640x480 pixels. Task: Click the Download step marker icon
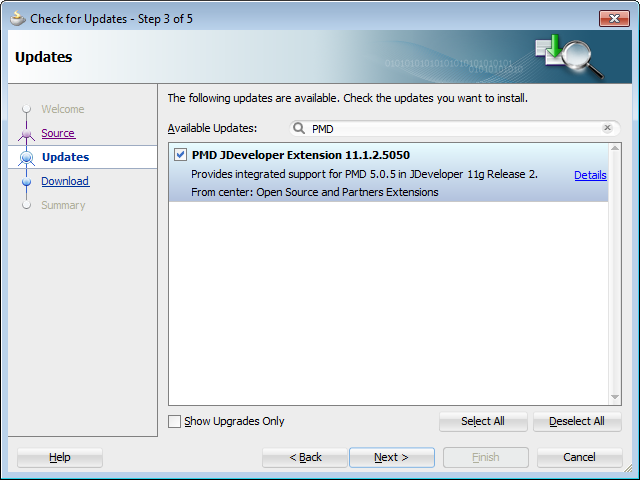(27, 182)
